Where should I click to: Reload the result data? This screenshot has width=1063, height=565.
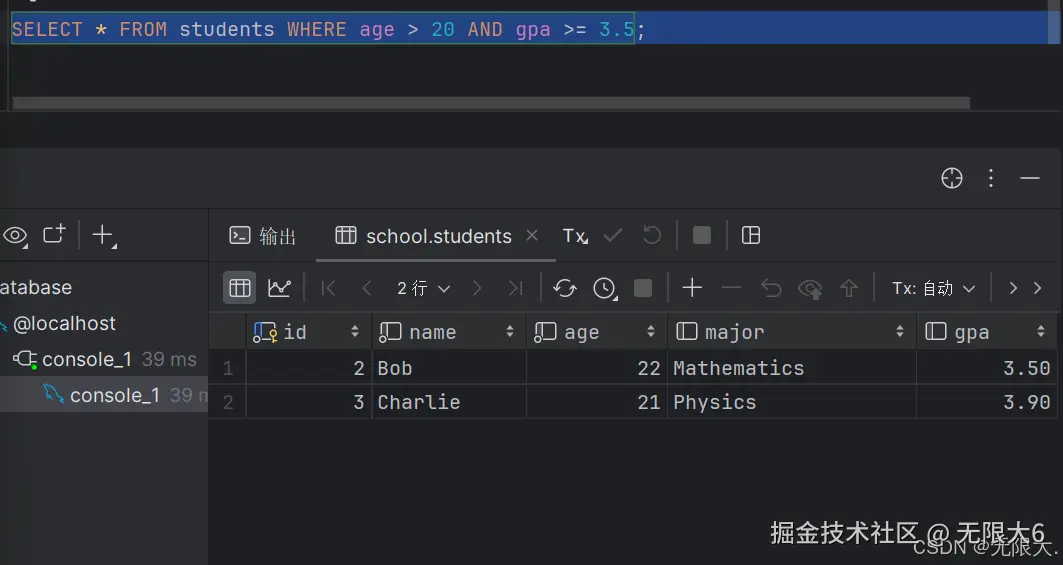[564, 288]
